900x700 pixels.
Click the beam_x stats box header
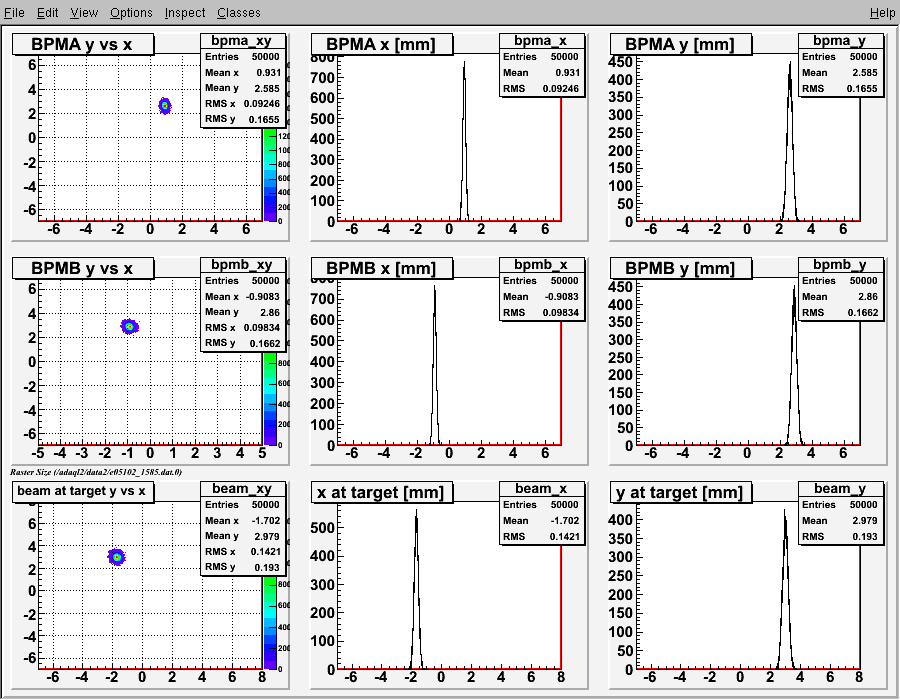pyautogui.click(x=541, y=488)
